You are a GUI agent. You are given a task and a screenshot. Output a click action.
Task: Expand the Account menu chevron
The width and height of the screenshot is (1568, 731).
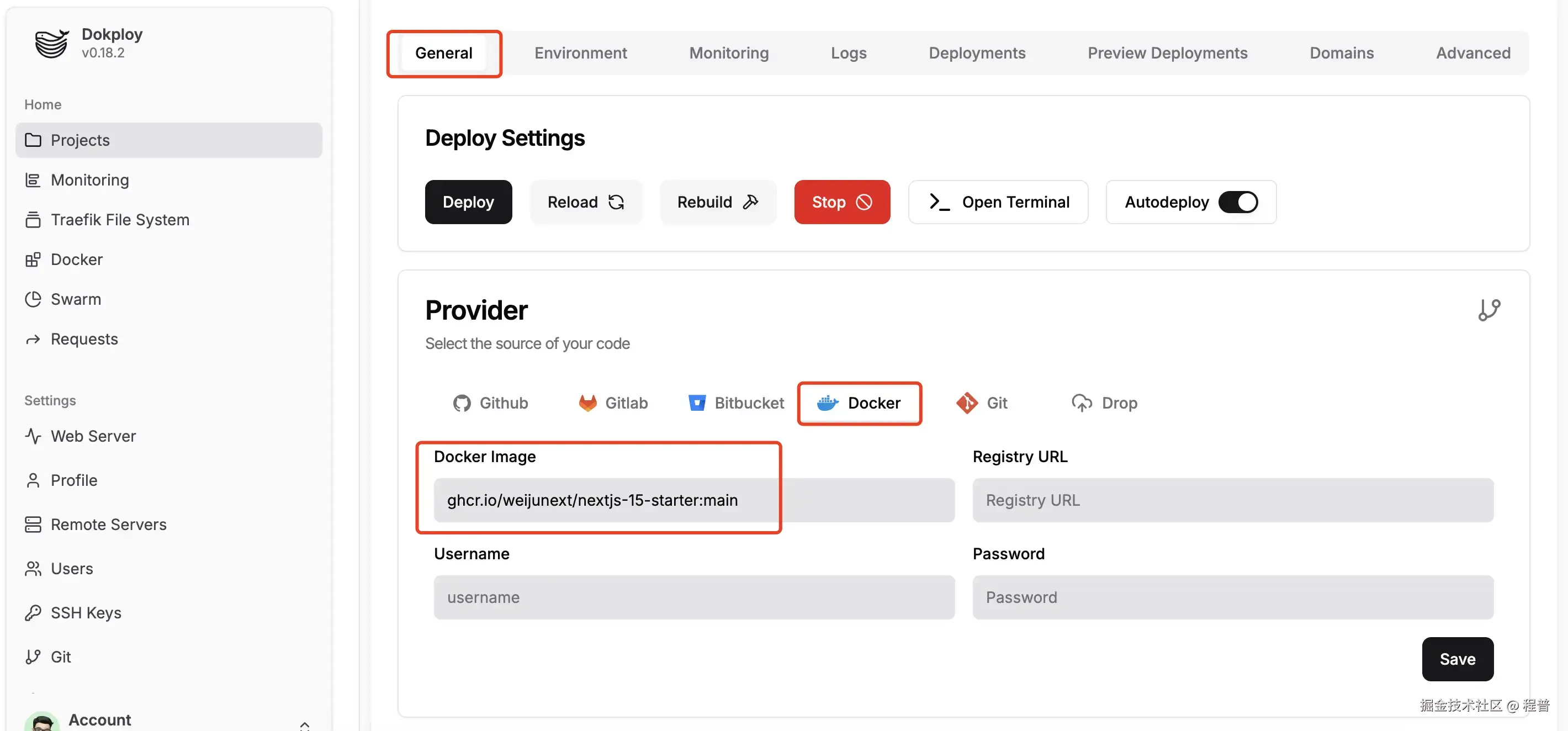(304, 724)
